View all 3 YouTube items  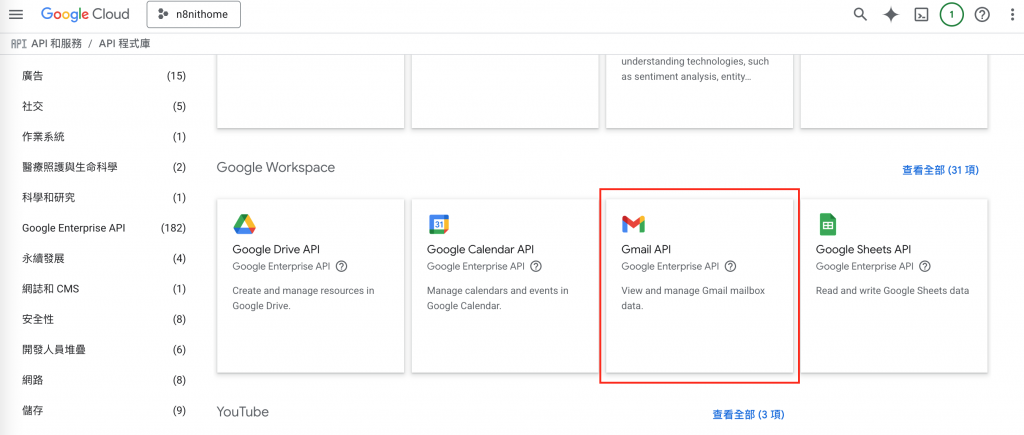pyautogui.click(x=748, y=414)
